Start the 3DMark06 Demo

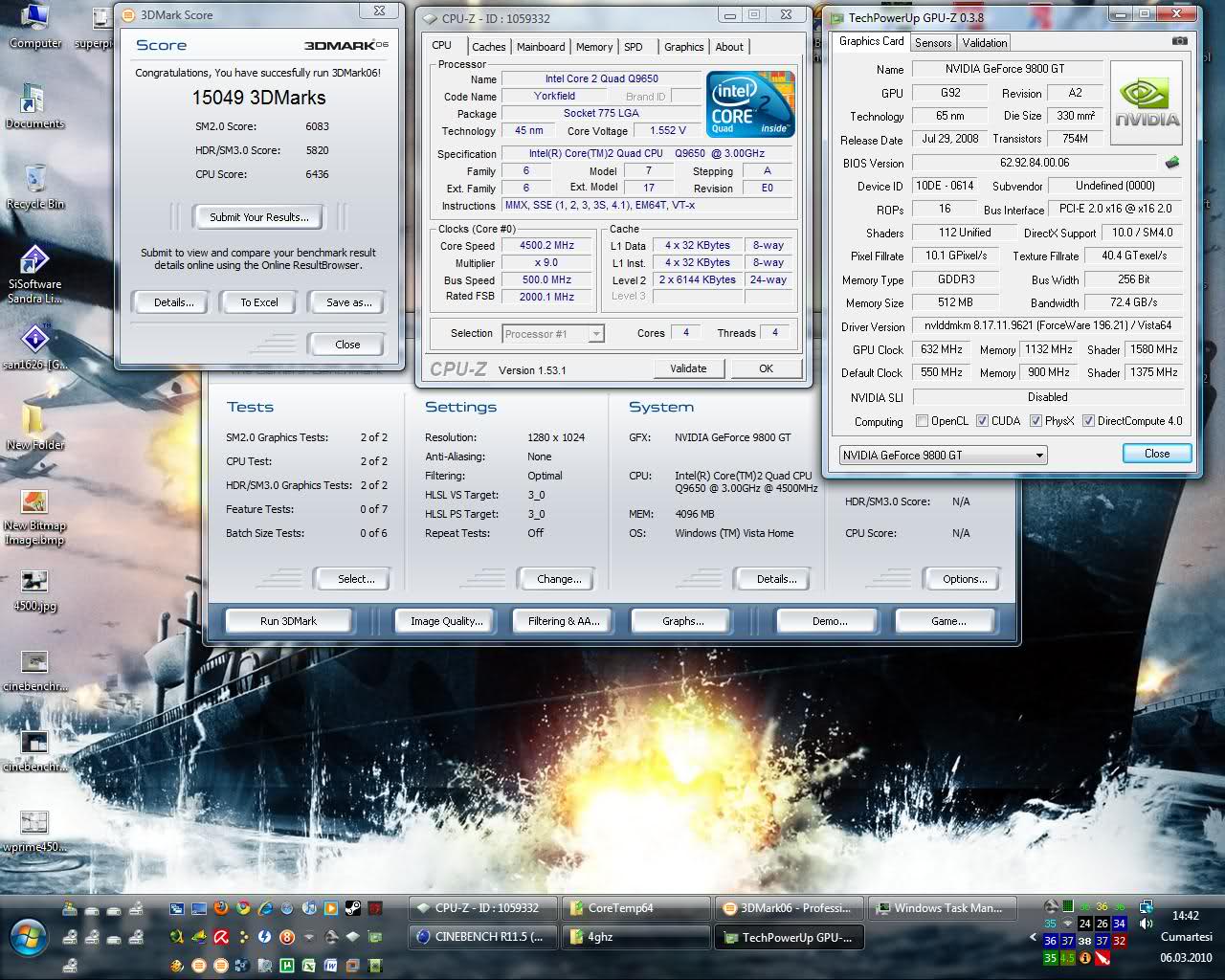coord(830,621)
